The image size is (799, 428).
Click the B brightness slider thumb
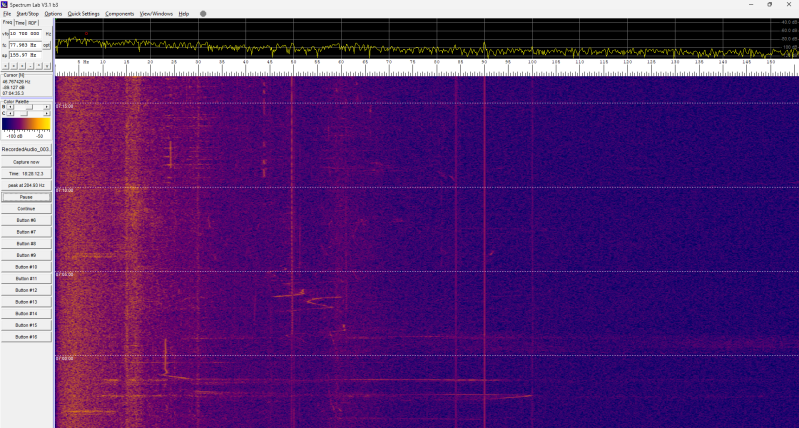pos(30,106)
